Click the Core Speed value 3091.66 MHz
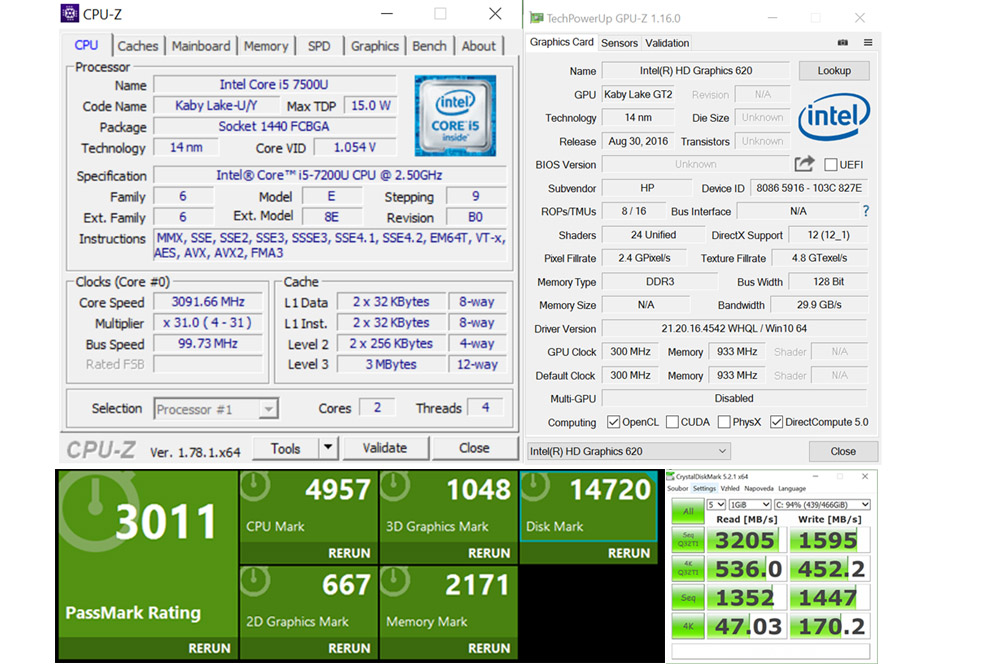Viewport: 1000px width, 664px height. coord(208,302)
